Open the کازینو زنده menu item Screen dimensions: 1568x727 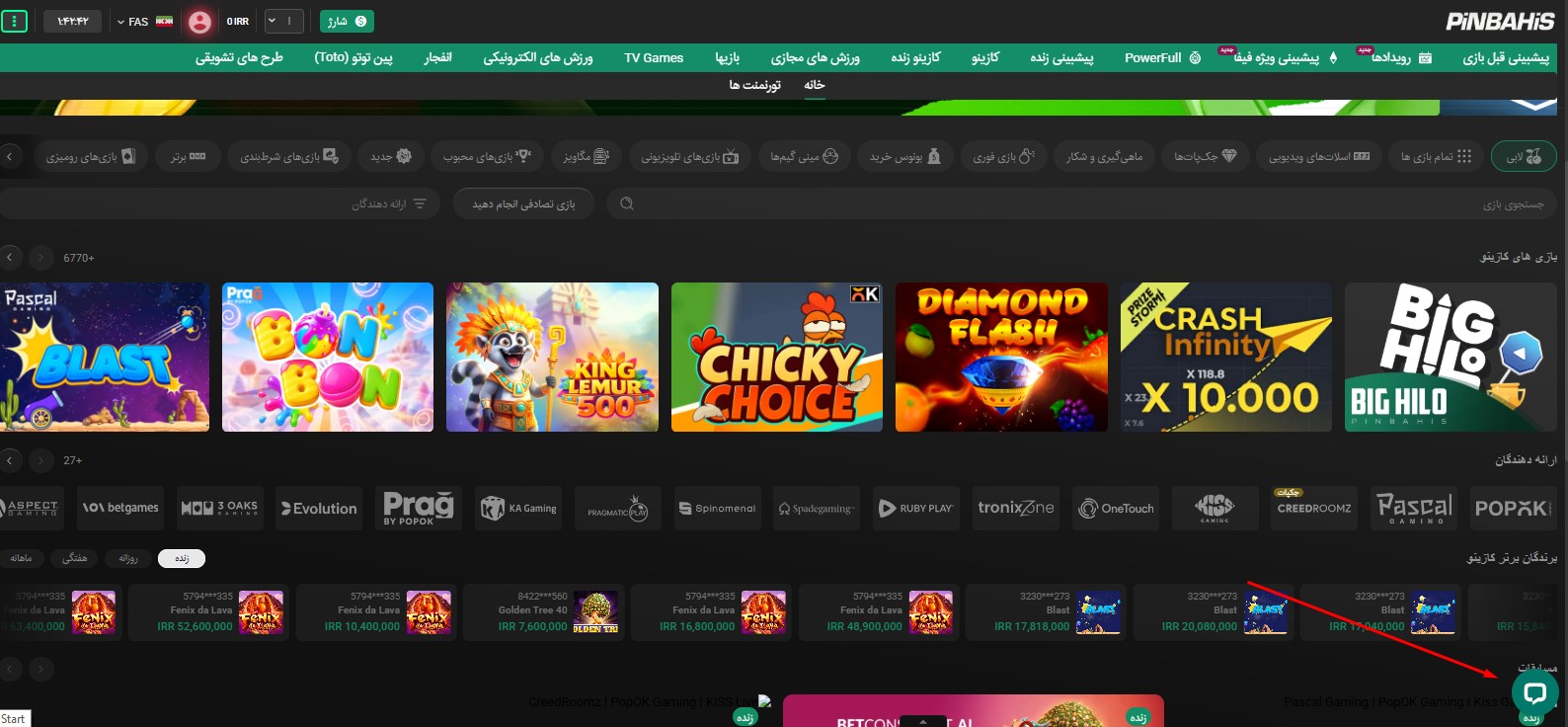(915, 57)
